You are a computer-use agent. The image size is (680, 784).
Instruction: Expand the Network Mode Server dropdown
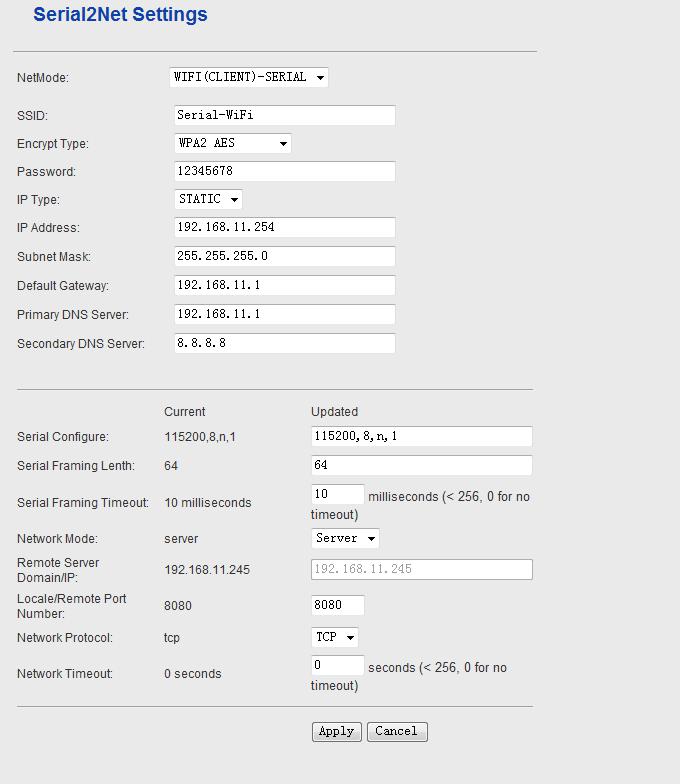[345, 539]
